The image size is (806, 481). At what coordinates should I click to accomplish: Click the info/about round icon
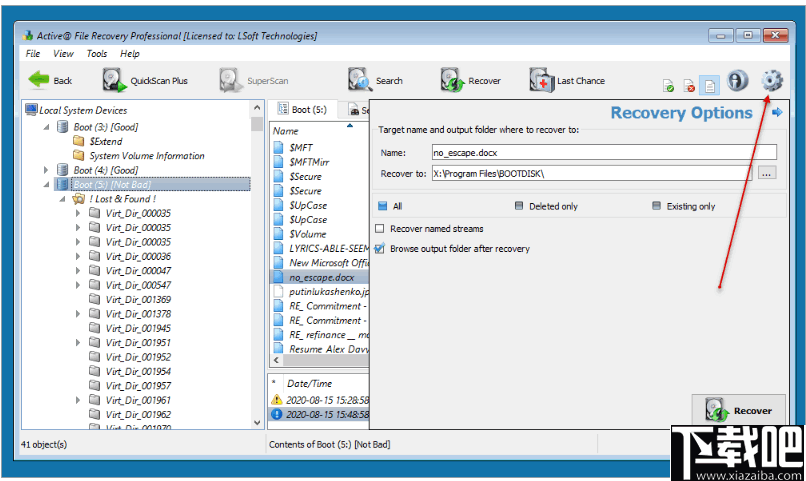[738, 82]
